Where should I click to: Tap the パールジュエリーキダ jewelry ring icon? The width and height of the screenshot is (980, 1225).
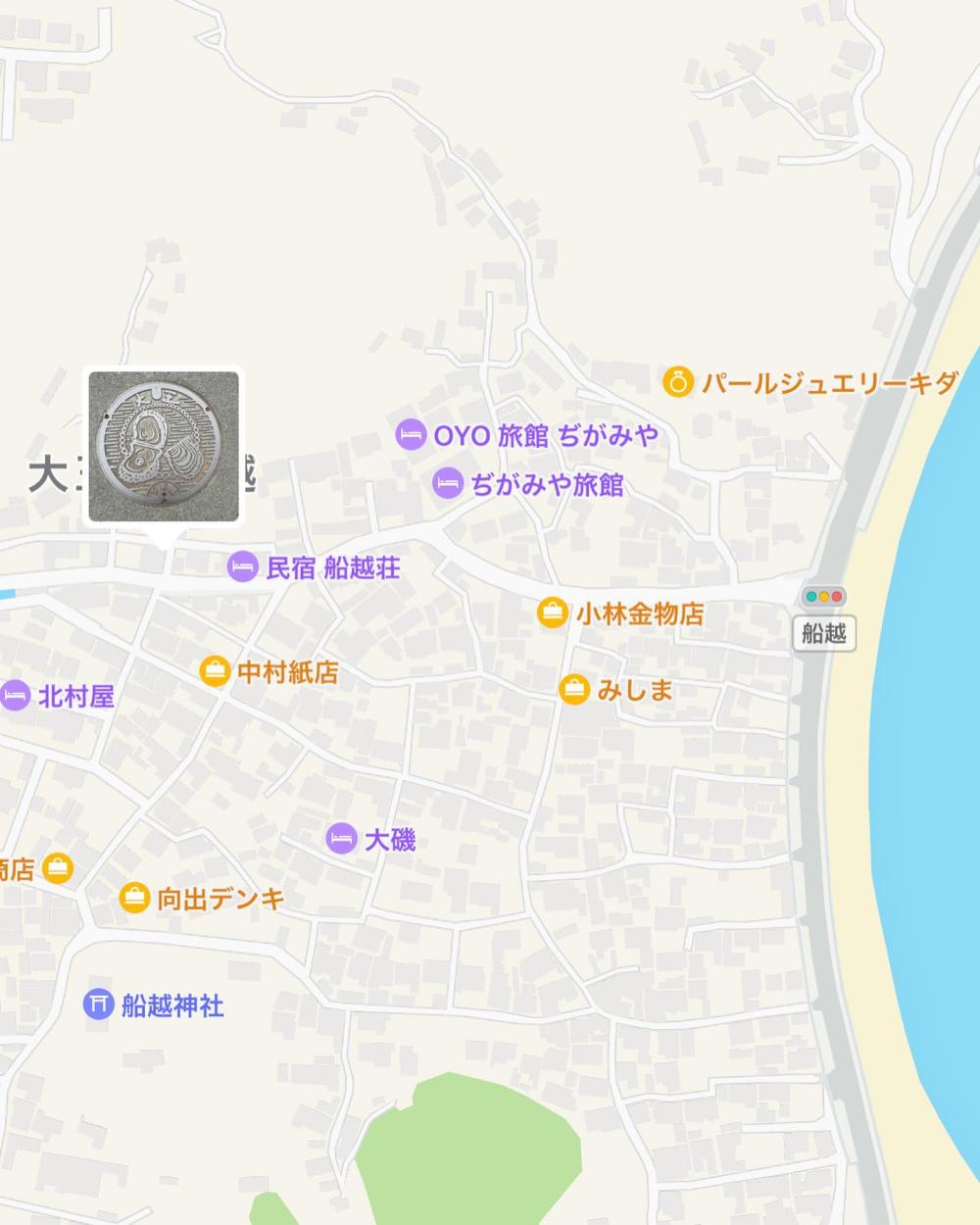(x=678, y=382)
